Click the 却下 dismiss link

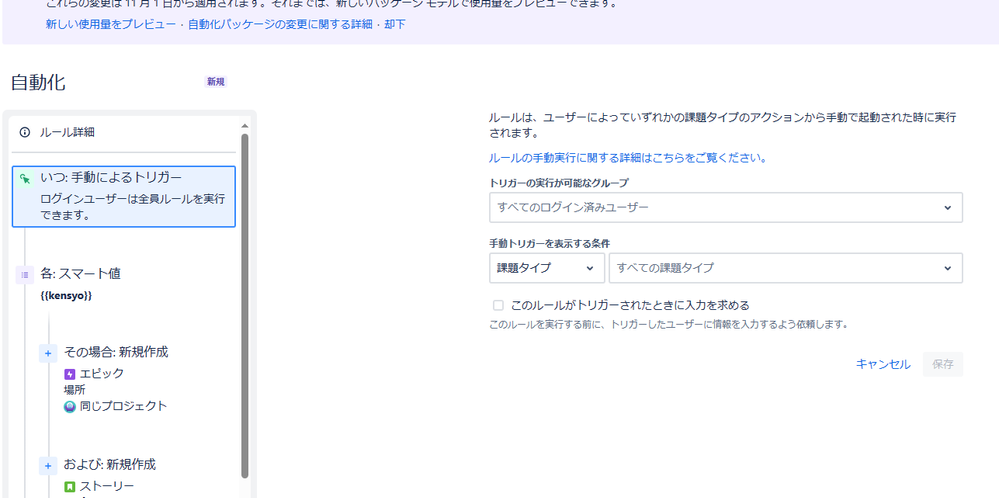[395, 25]
